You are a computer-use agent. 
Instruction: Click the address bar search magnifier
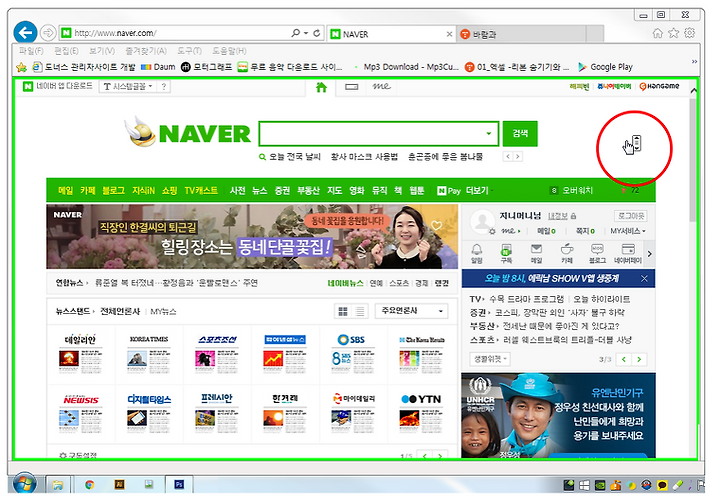pos(296,33)
